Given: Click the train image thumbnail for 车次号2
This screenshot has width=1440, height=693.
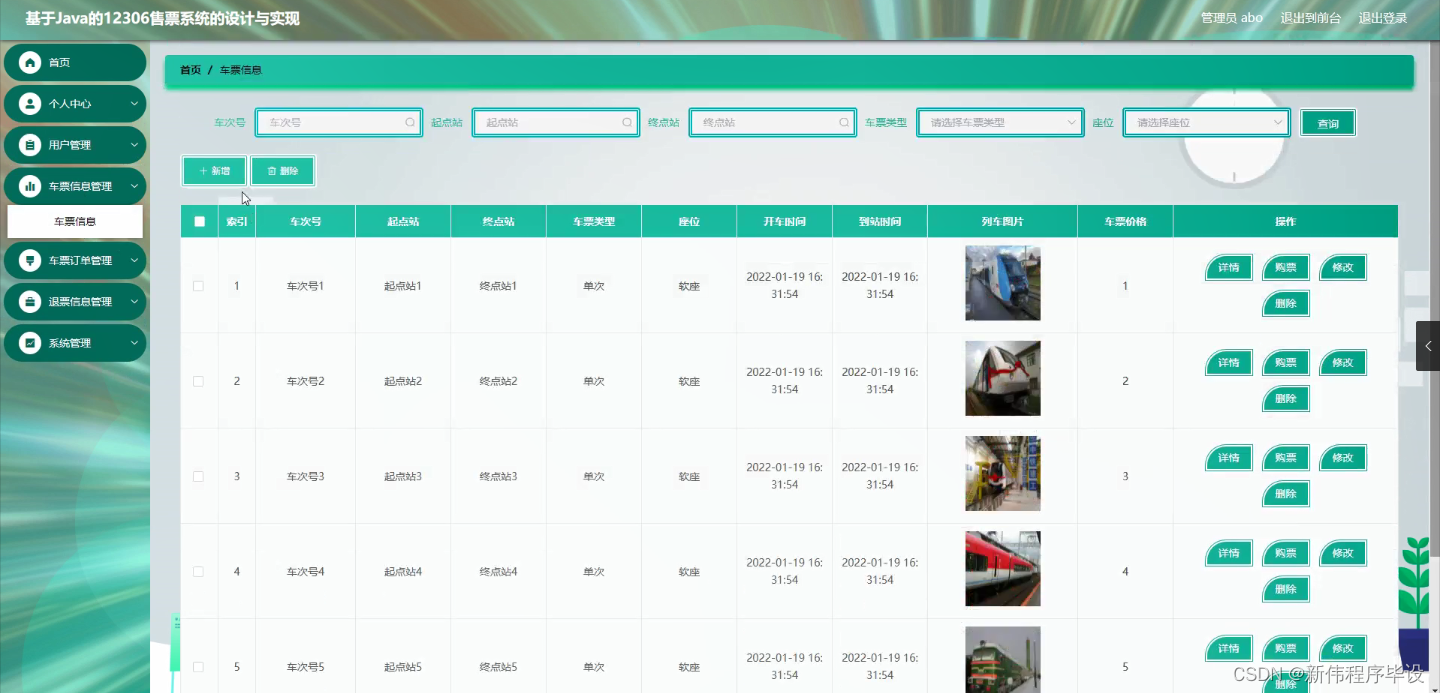Looking at the screenshot, I should (1002, 378).
